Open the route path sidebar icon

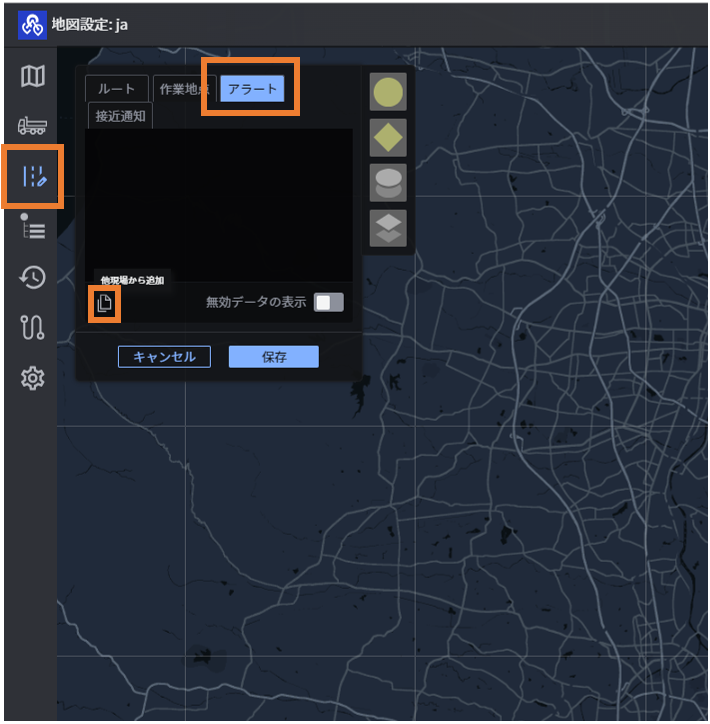coord(32,327)
